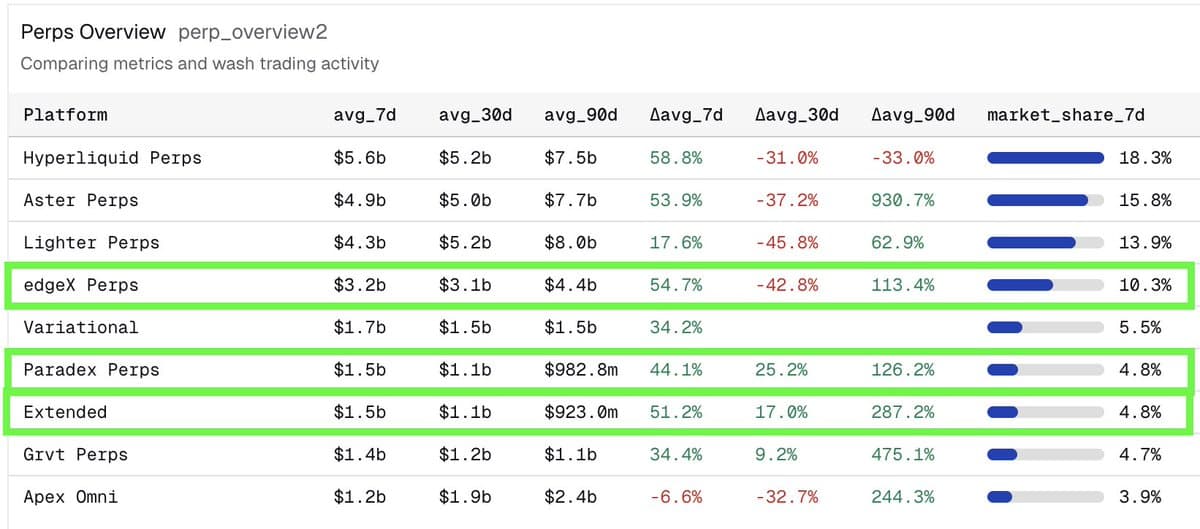Click the Hyperliquid Perps market share bar
Viewport: 1200px width, 529px height.
coord(1045,158)
